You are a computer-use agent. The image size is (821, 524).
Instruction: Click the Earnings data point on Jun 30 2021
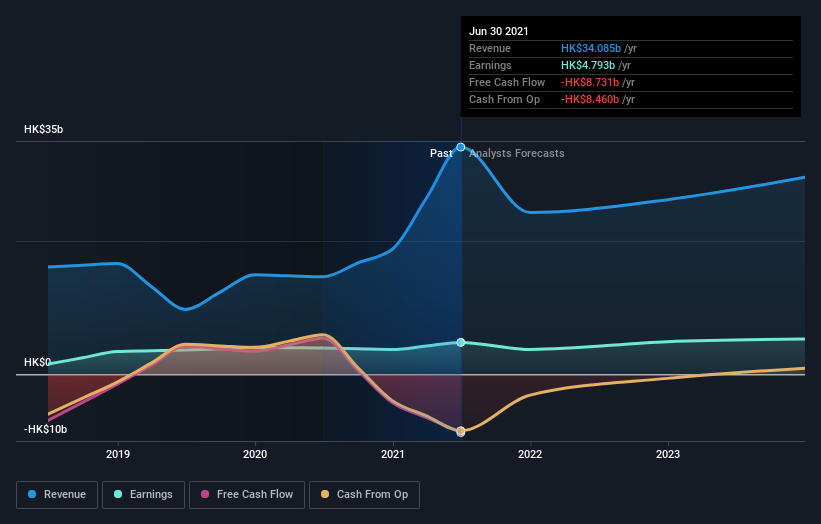pyautogui.click(x=461, y=342)
